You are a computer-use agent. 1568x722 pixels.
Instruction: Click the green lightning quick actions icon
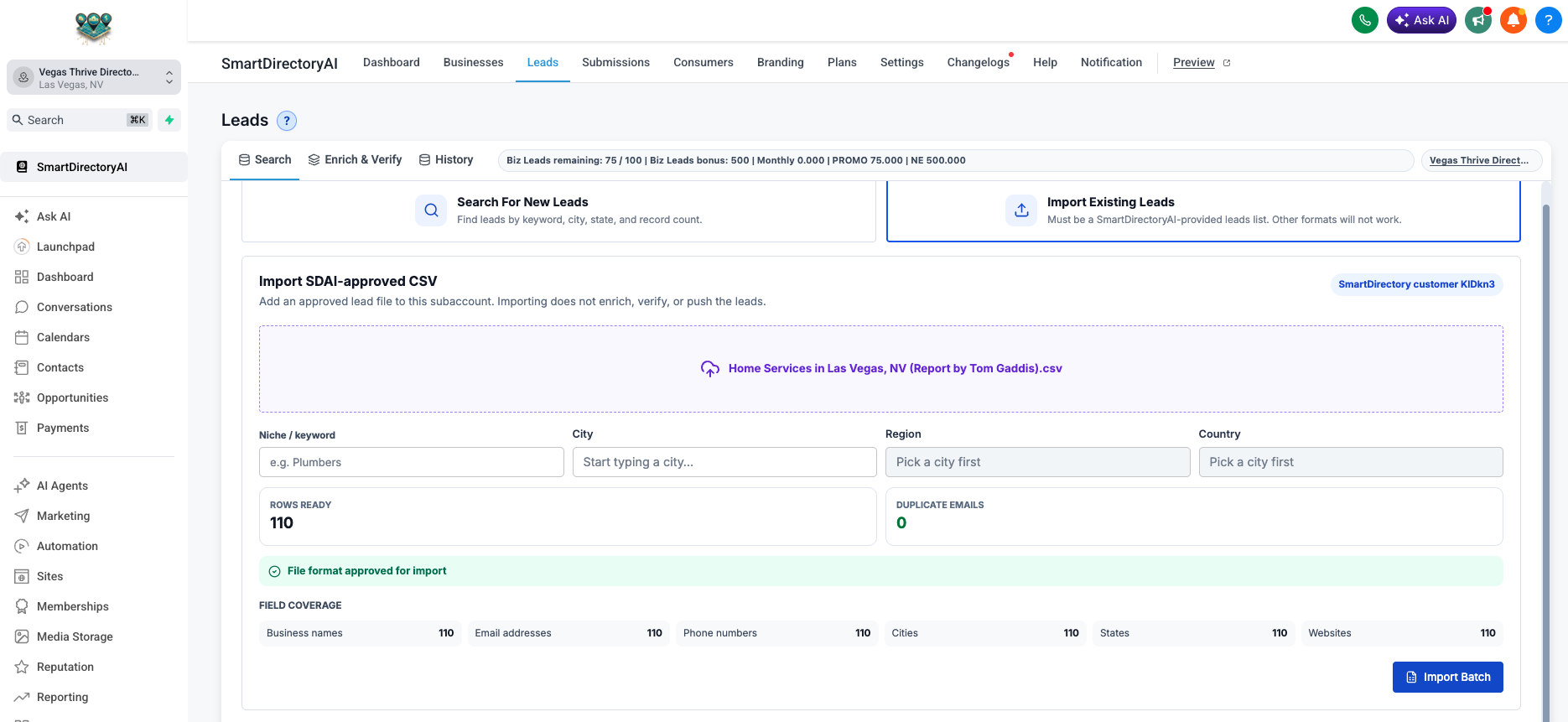coord(169,120)
